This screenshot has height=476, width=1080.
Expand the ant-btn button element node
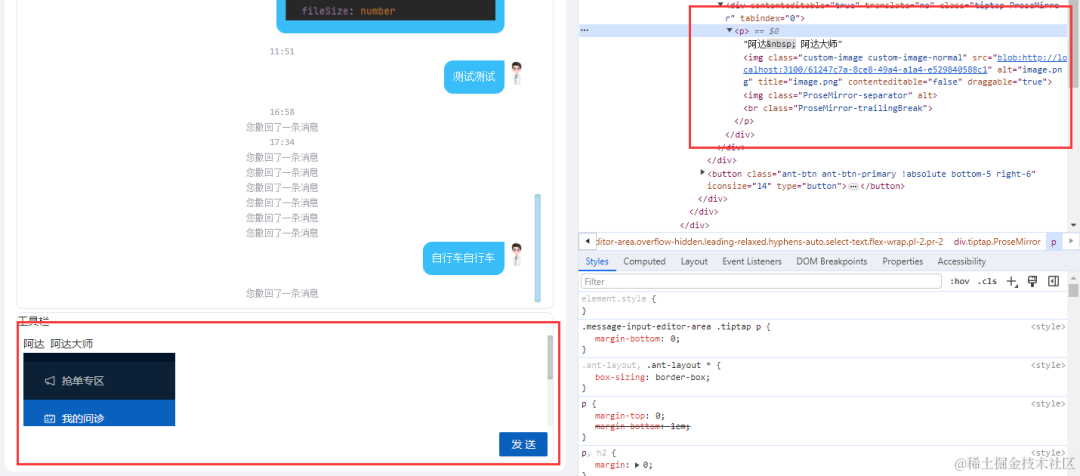tap(703, 172)
